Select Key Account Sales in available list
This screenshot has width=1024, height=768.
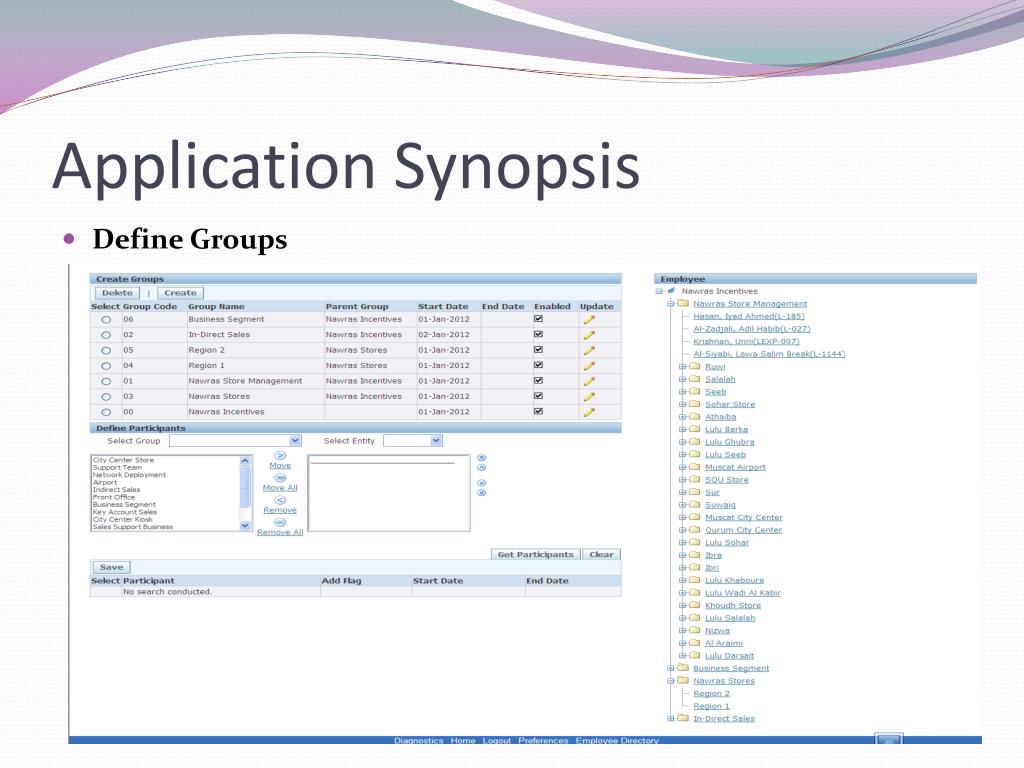[125, 512]
